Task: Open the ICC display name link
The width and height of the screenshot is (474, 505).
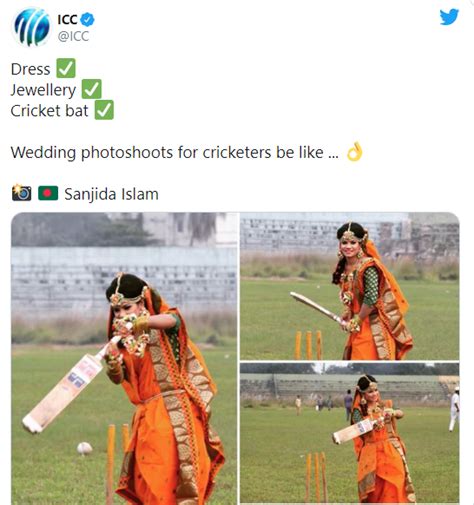Action: [68, 20]
